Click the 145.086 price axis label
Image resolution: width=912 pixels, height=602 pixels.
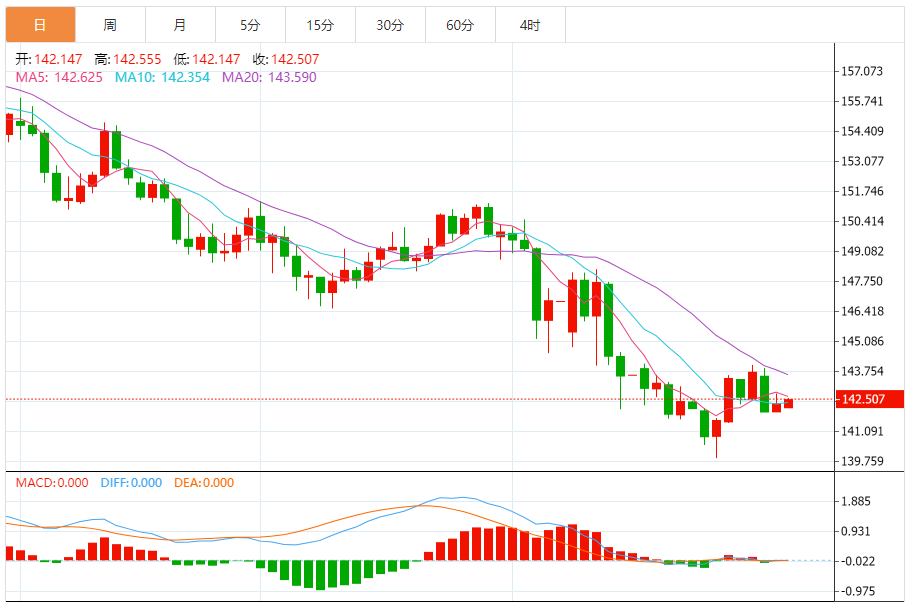[x=862, y=341]
